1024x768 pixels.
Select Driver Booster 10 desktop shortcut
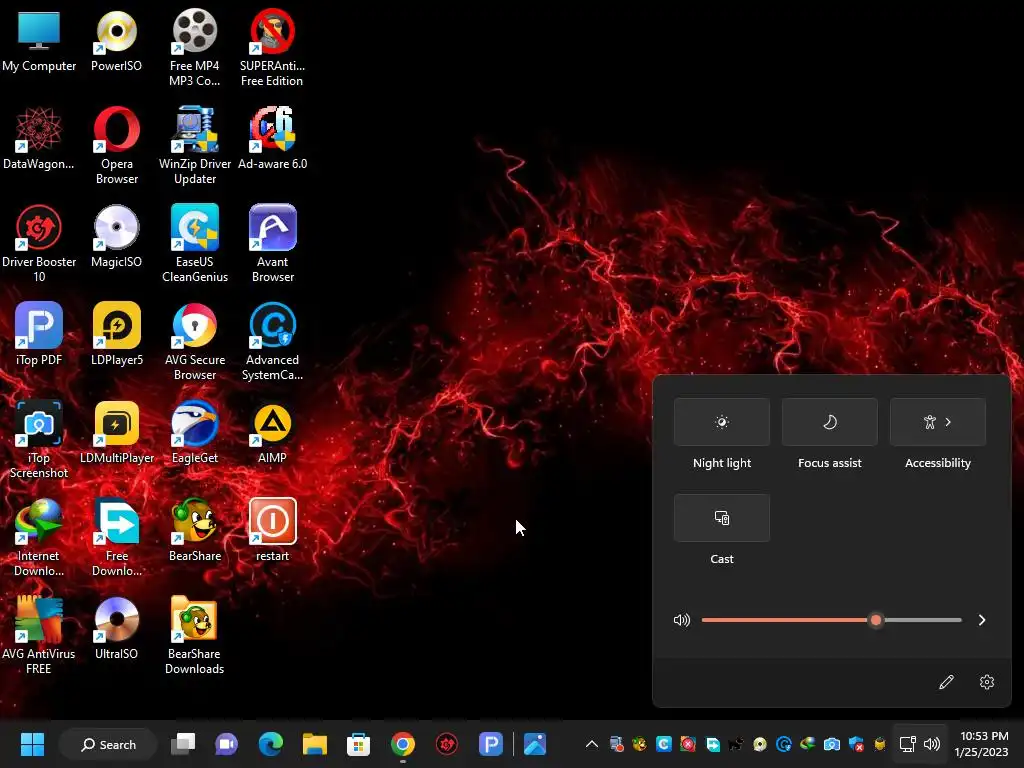click(x=39, y=243)
